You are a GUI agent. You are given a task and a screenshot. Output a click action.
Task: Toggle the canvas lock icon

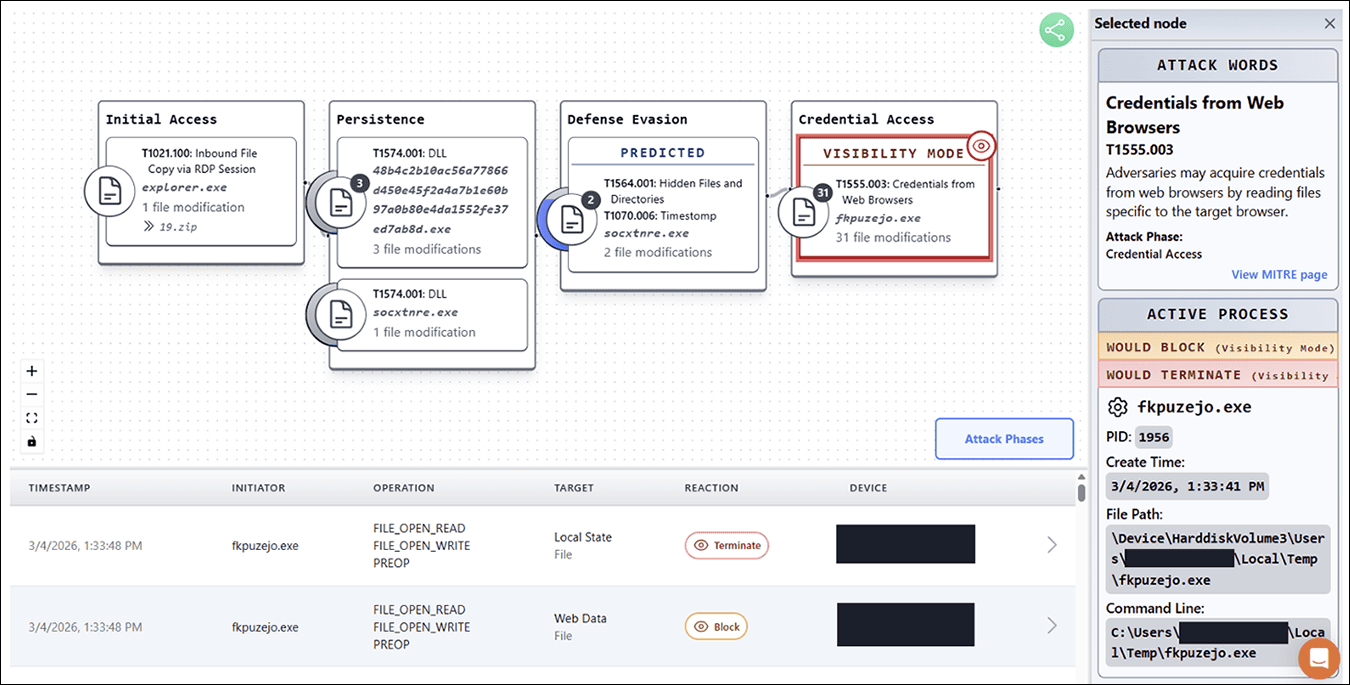point(32,441)
